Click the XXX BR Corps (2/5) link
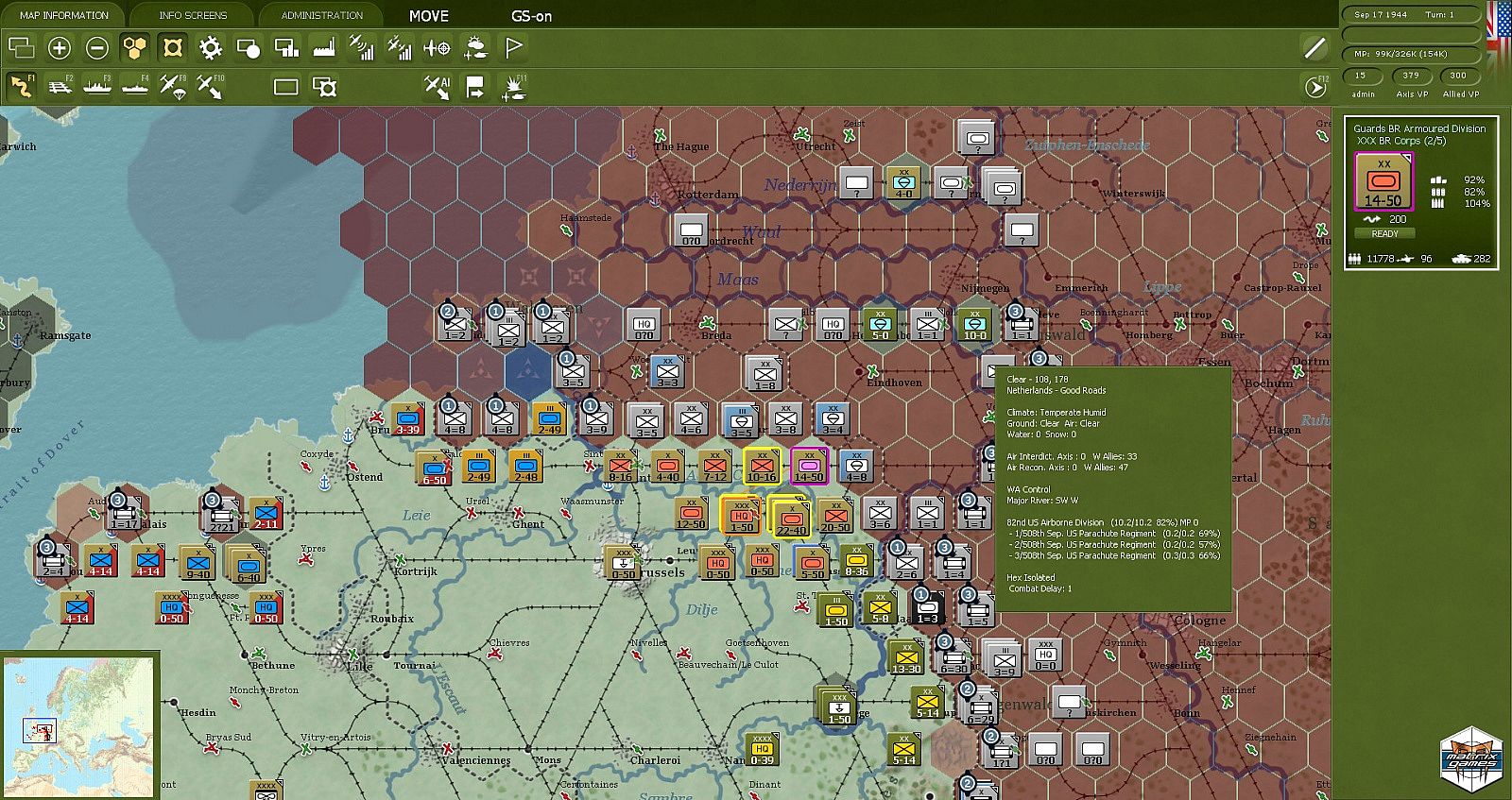 pyautogui.click(x=1400, y=141)
